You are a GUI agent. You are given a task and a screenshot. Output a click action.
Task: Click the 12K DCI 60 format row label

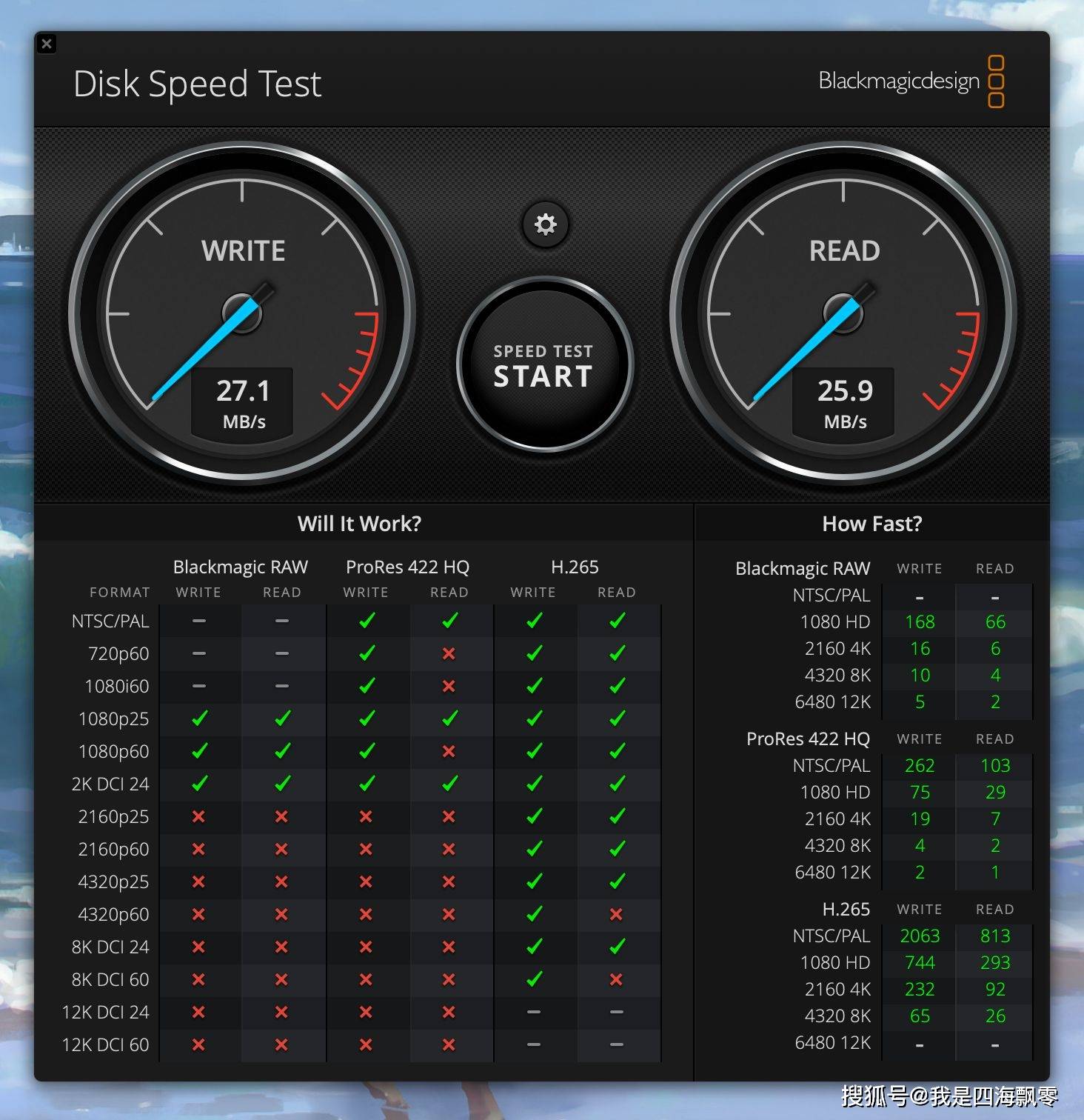pyautogui.click(x=106, y=1044)
